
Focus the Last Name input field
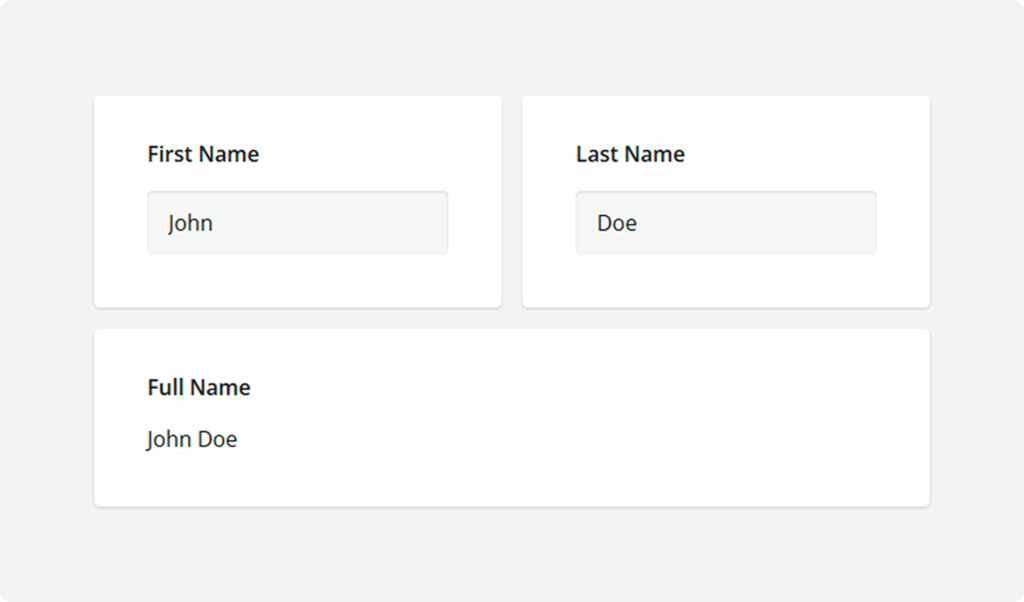pyautogui.click(x=725, y=223)
